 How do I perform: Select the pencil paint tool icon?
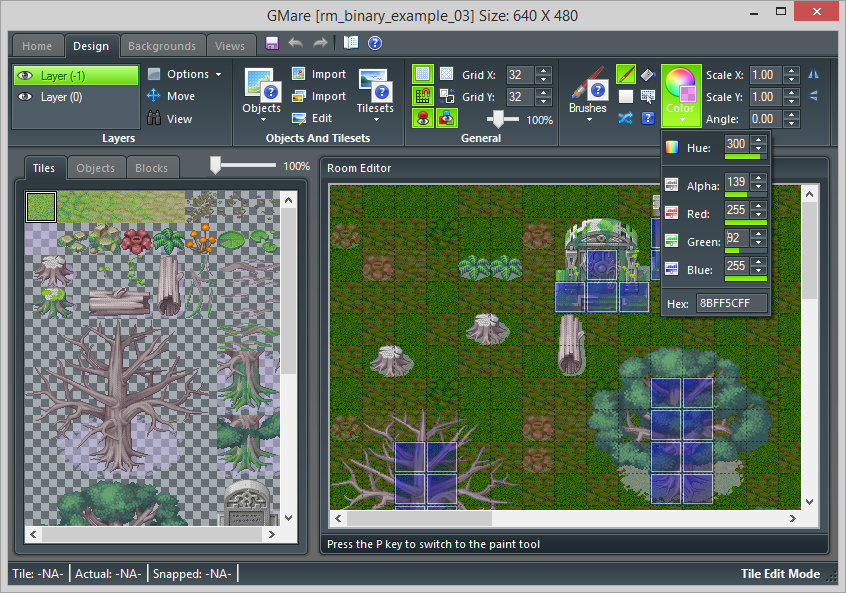coord(626,74)
